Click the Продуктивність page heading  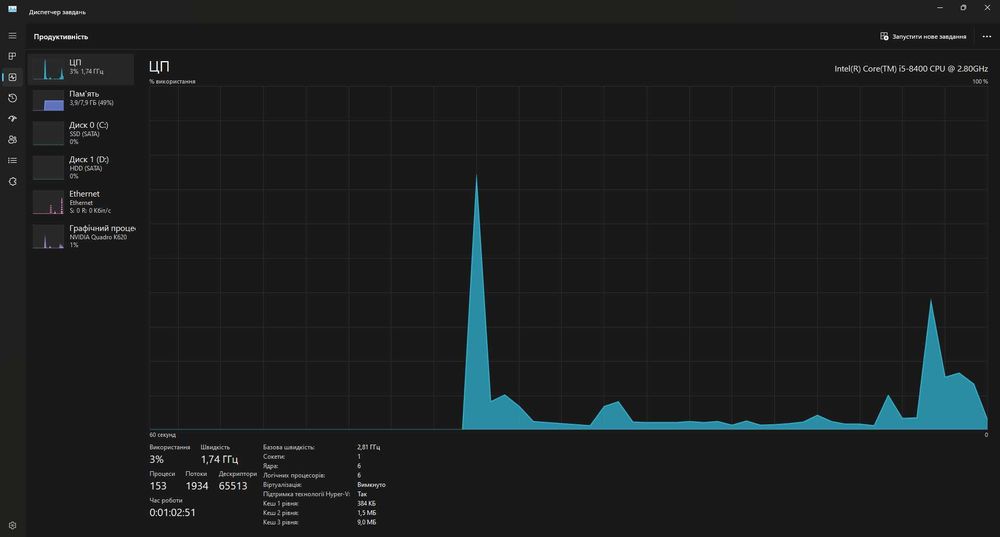[61, 37]
